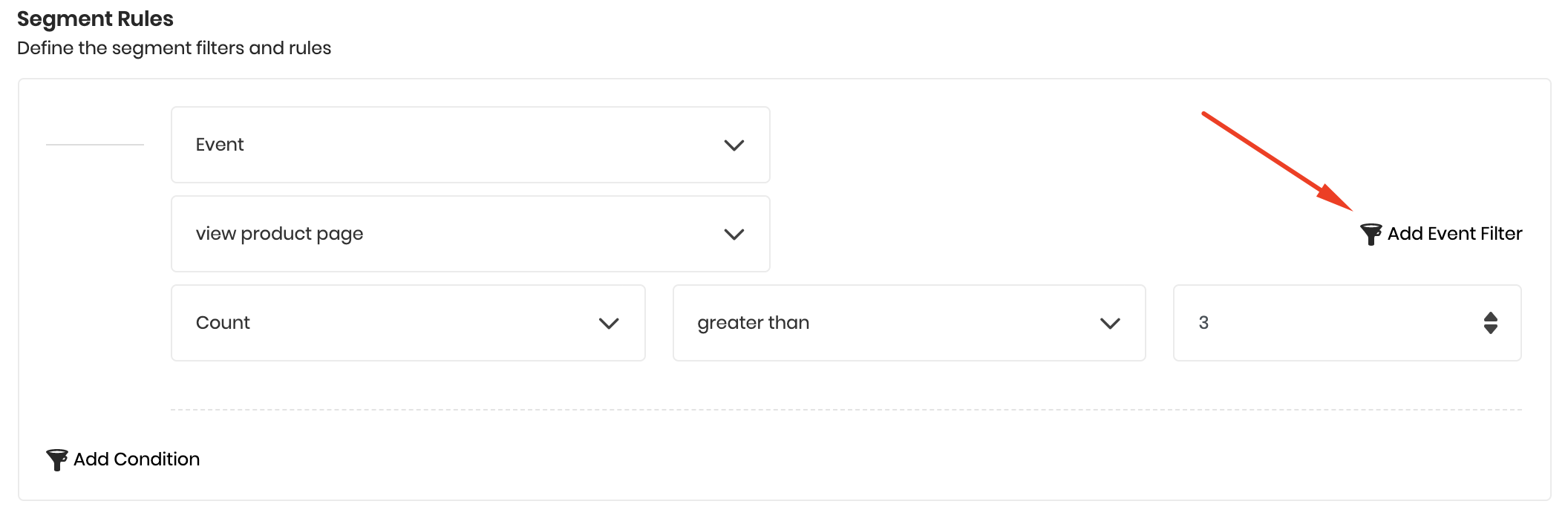The image size is (1568, 530).
Task: Open the Event type dropdown
Action: tap(469, 145)
